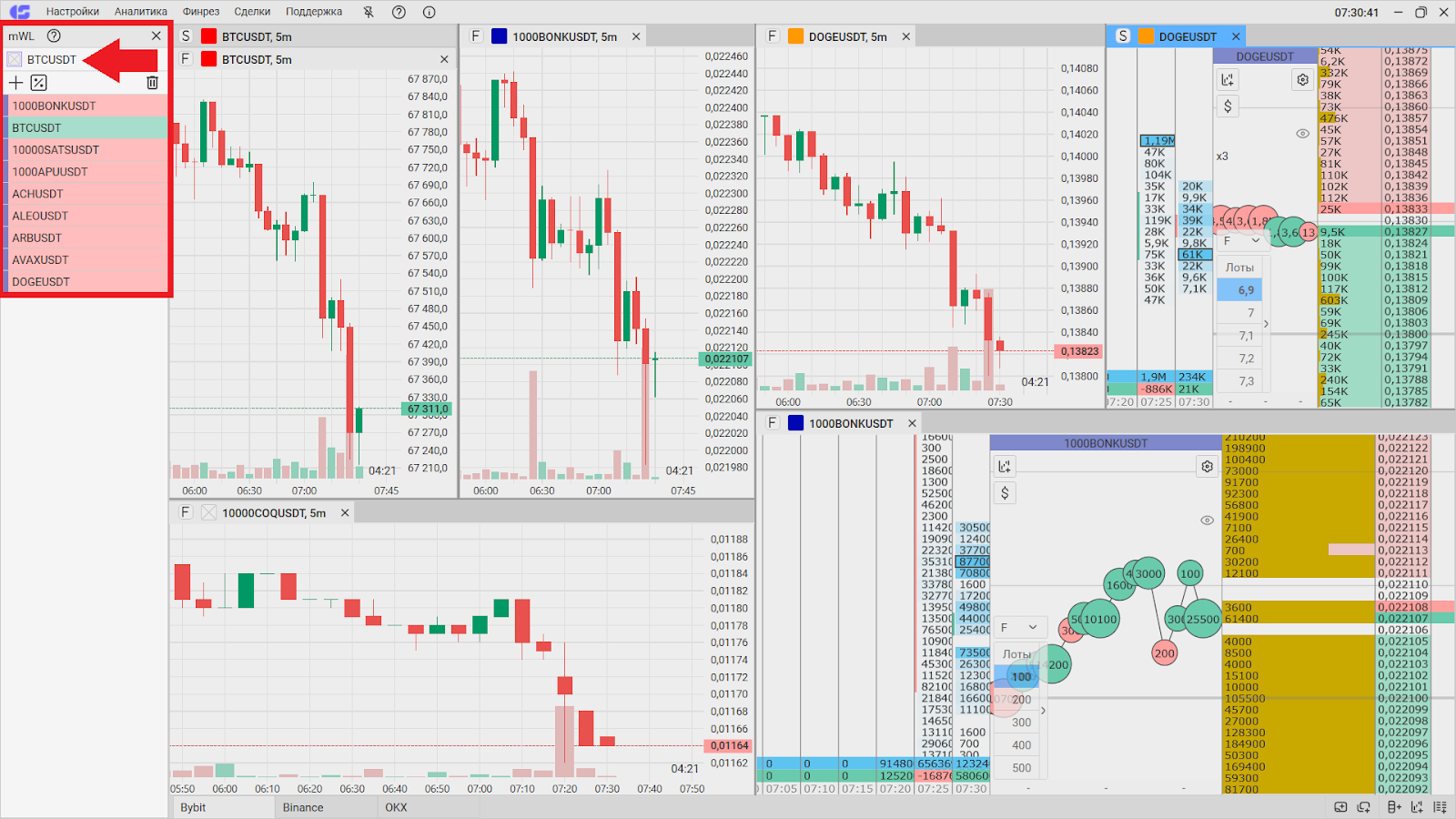Click the dollar icon in 1000BONKUSDT order book

(1005, 492)
